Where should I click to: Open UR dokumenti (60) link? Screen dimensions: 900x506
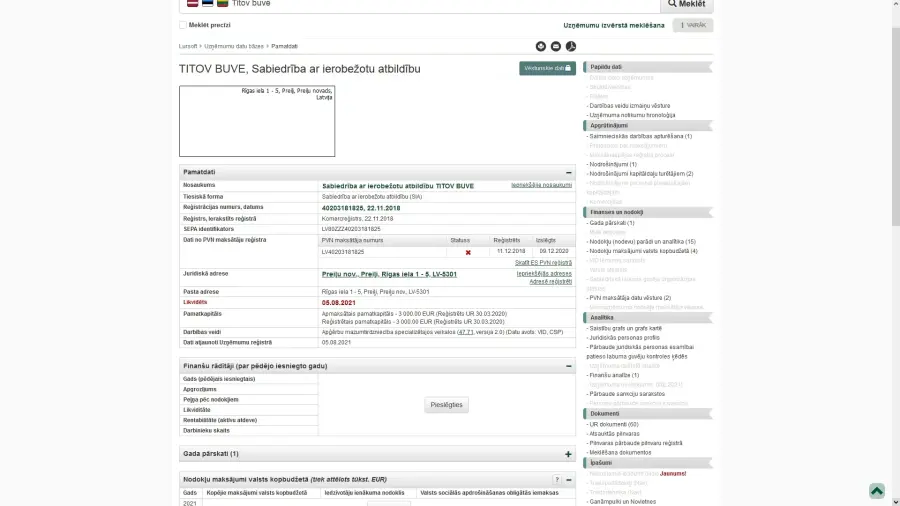tap(614, 425)
